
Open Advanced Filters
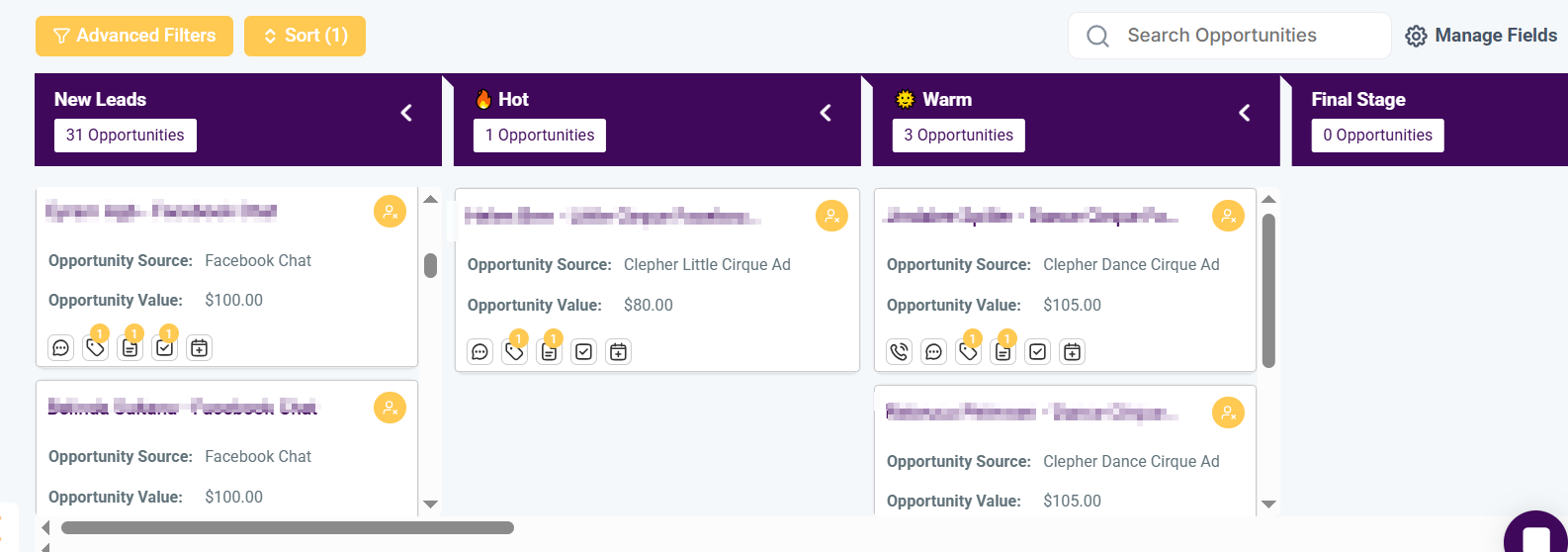[x=134, y=36]
